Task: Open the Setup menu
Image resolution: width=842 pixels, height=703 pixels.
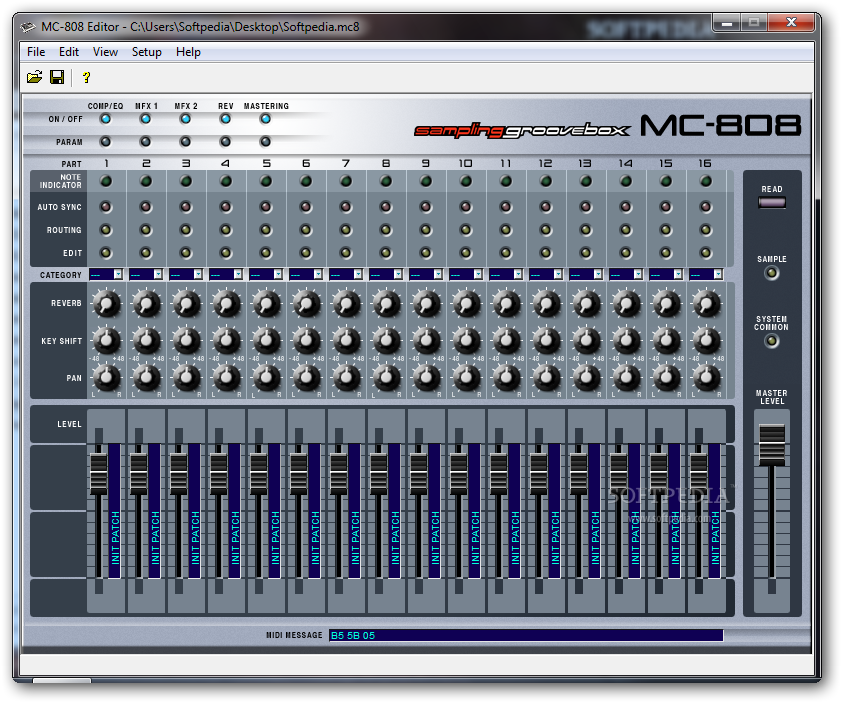Action: [x=147, y=52]
